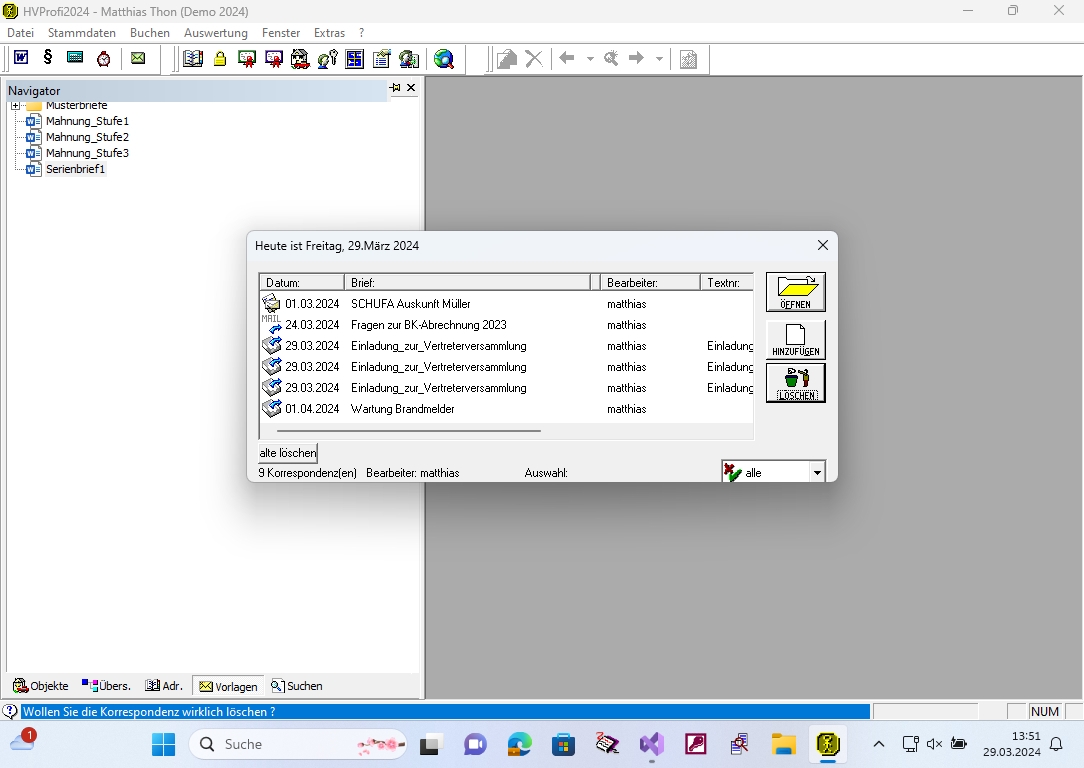Click the first certificate seal icon
The height and width of the screenshot is (768, 1084).
tap(247, 59)
